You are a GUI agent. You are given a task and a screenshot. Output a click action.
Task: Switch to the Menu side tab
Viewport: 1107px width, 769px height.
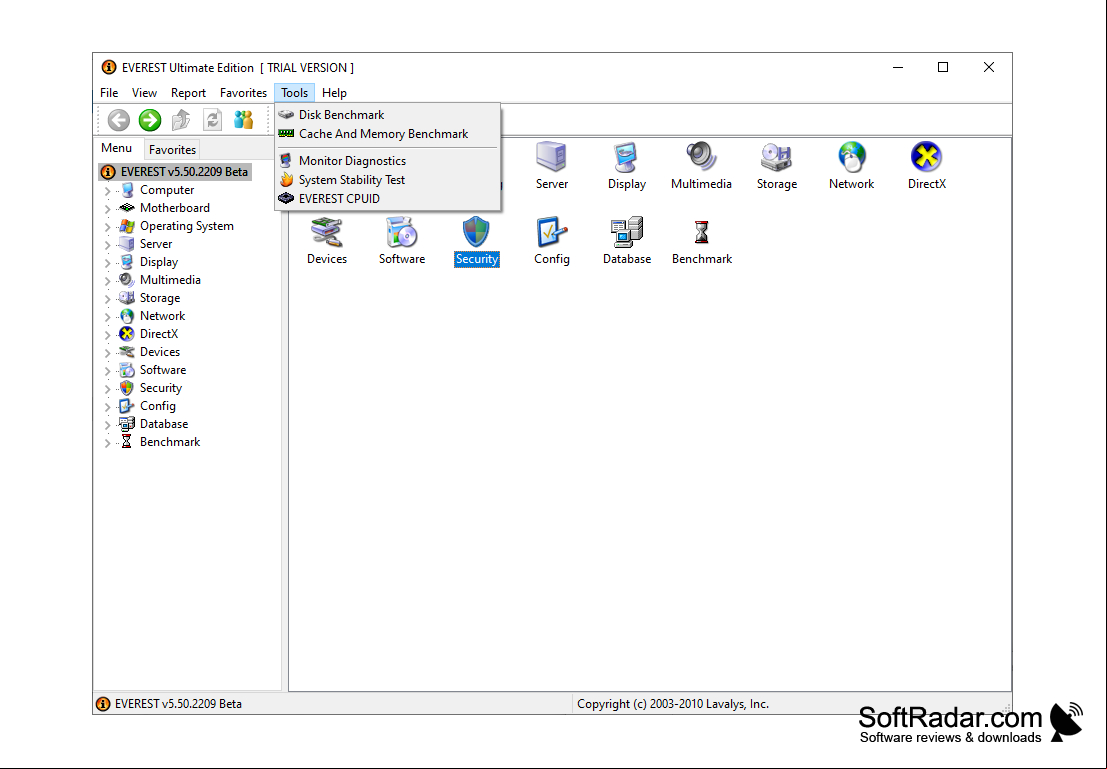[x=116, y=148]
